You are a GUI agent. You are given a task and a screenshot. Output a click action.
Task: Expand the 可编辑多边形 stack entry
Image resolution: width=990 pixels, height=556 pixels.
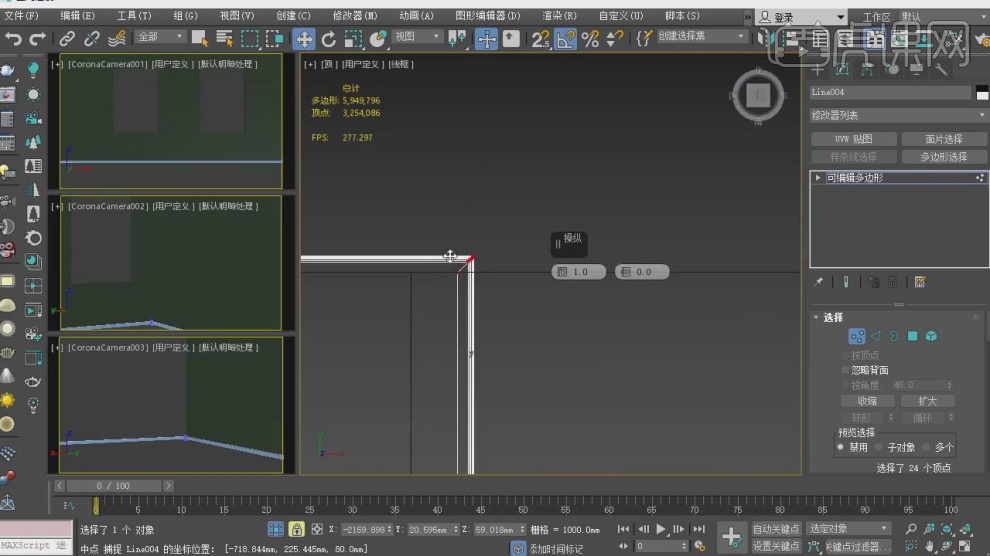click(819, 178)
